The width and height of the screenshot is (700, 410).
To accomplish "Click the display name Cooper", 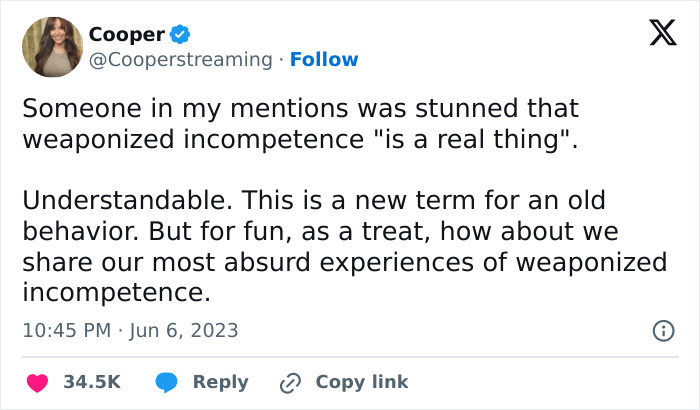I will (x=126, y=34).
